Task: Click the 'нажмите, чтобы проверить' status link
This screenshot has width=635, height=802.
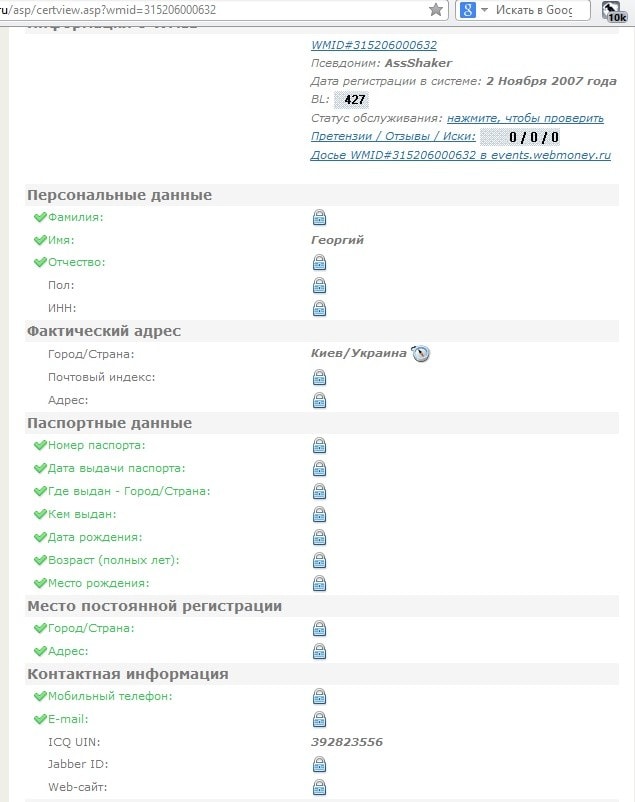Action: pos(525,118)
